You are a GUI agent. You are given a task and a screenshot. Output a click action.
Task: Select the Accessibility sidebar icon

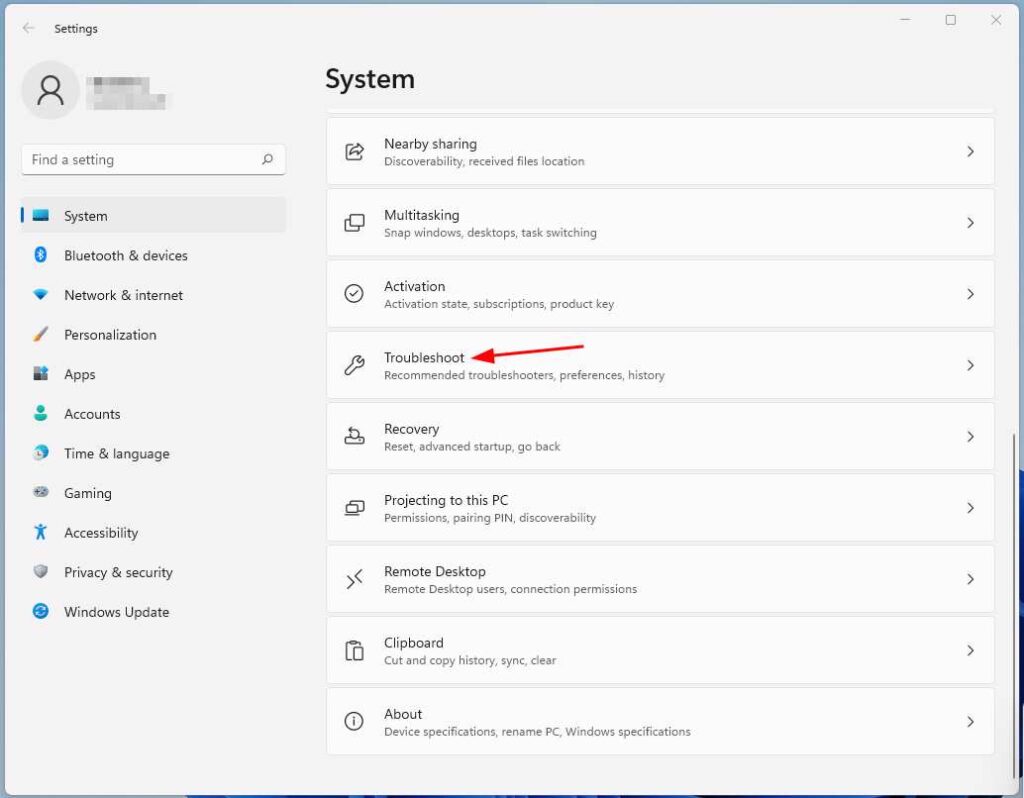(x=40, y=532)
